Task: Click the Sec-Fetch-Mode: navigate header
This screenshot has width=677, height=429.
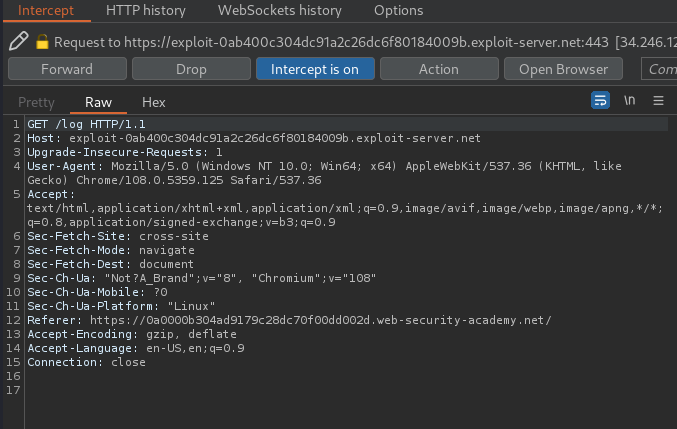Action: [x=111, y=250]
